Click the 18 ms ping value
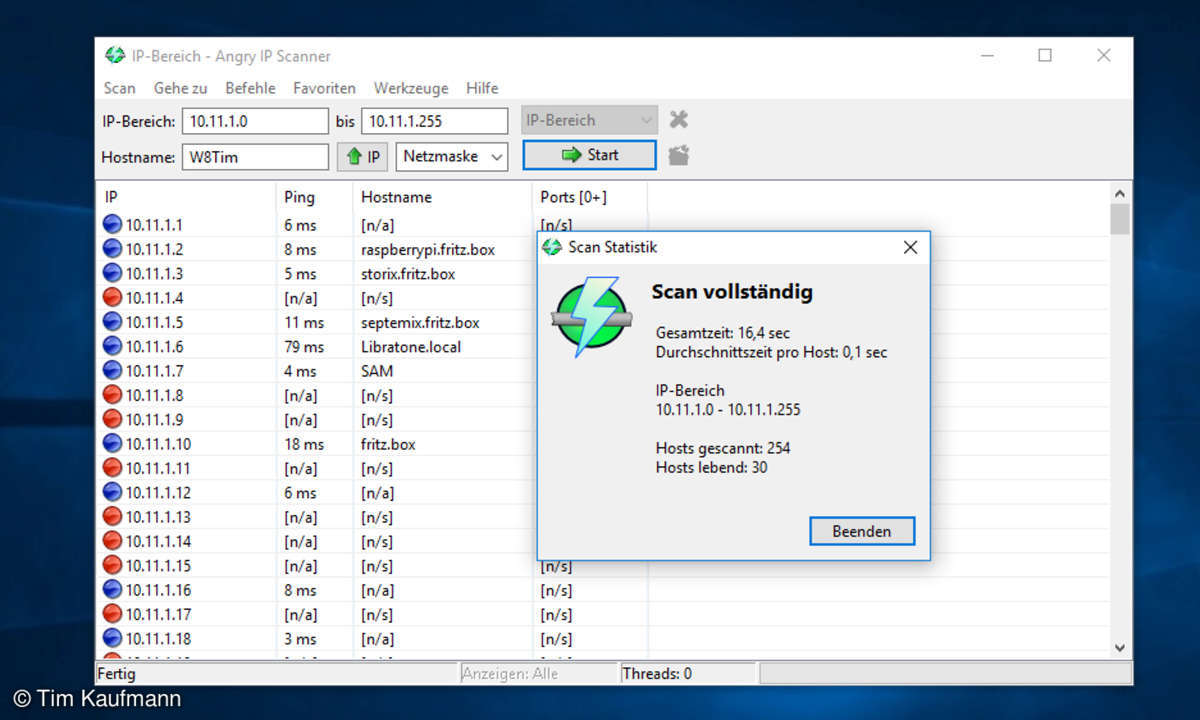1200x720 pixels. [x=304, y=444]
